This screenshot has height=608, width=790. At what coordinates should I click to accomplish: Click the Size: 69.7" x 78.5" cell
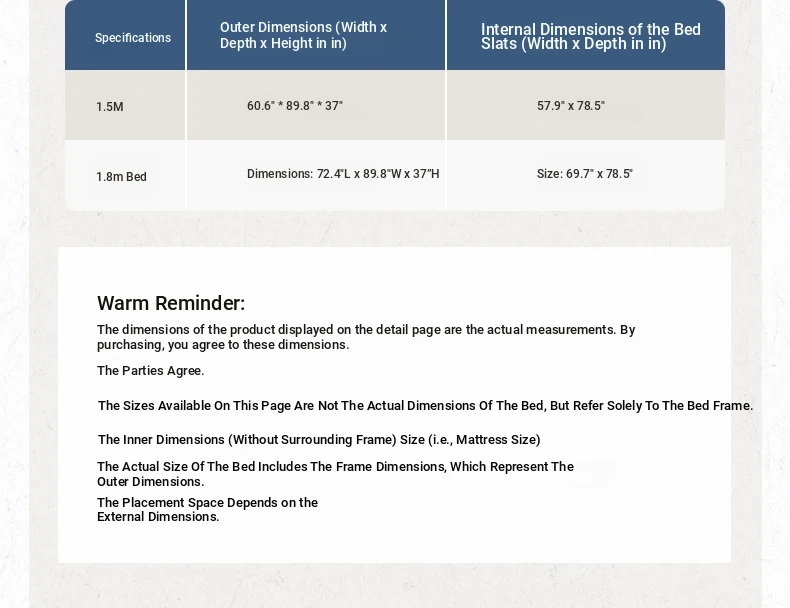[584, 174]
